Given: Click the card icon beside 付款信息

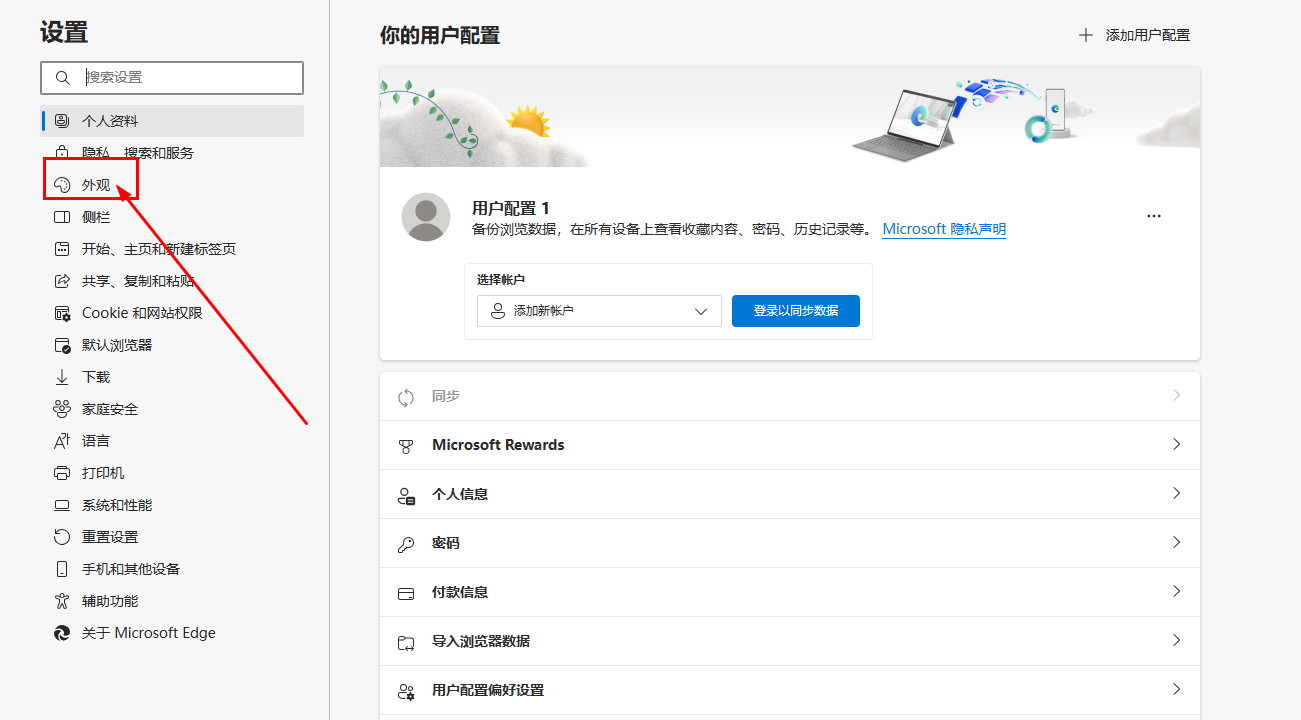Looking at the screenshot, I should click(406, 593).
